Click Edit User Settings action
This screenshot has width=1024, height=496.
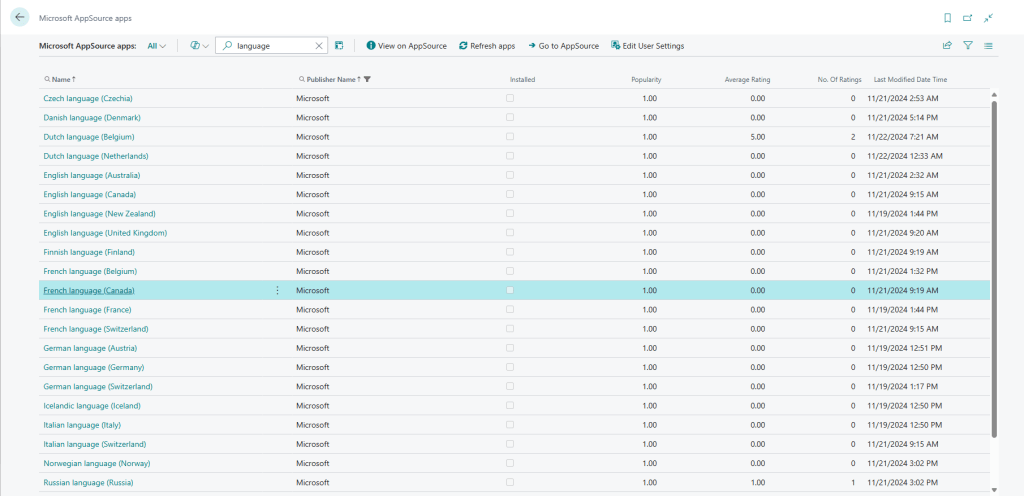pyautogui.click(x=648, y=46)
